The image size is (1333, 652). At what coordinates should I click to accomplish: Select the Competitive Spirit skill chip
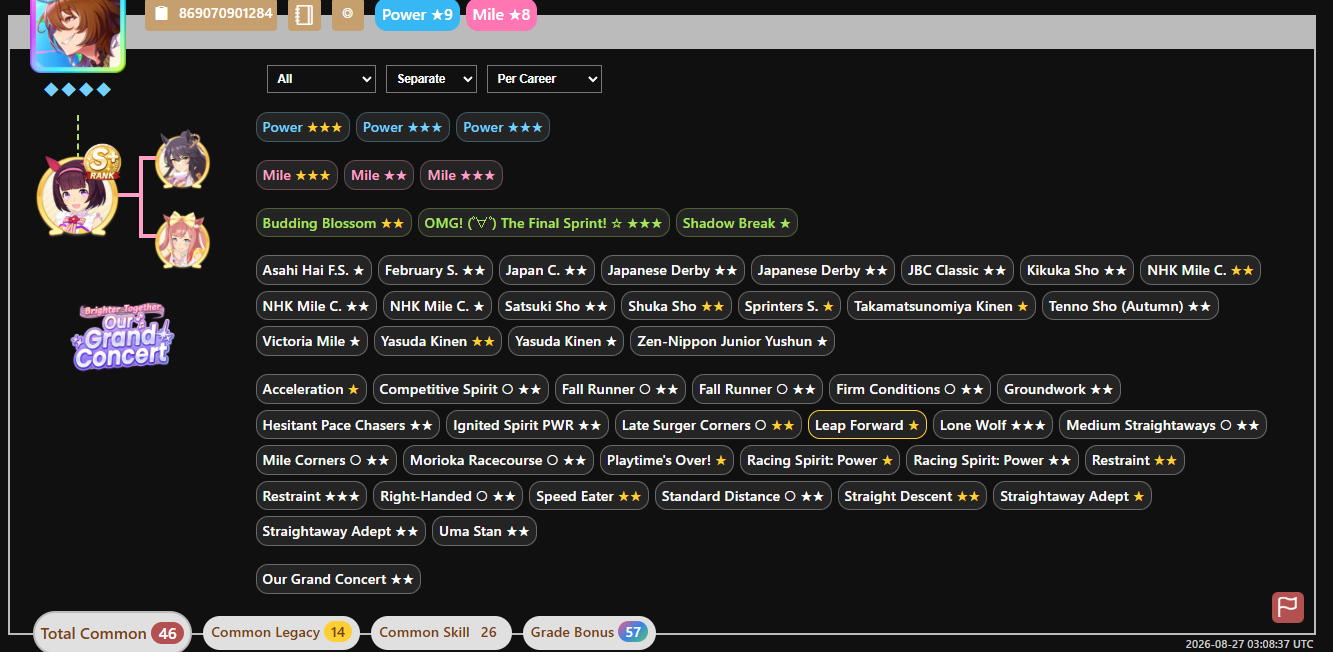point(461,389)
